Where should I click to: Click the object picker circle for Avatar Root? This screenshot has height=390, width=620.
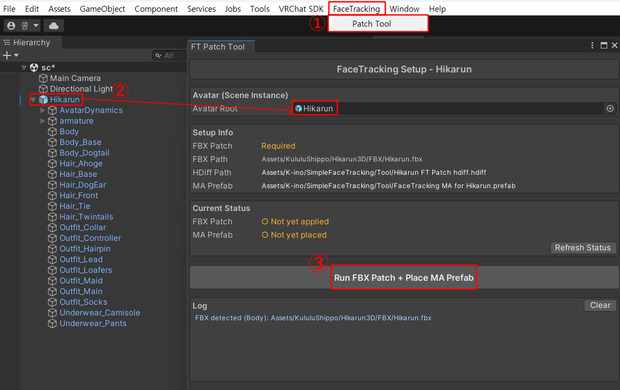pyautogui.click(x=610, y=108)
